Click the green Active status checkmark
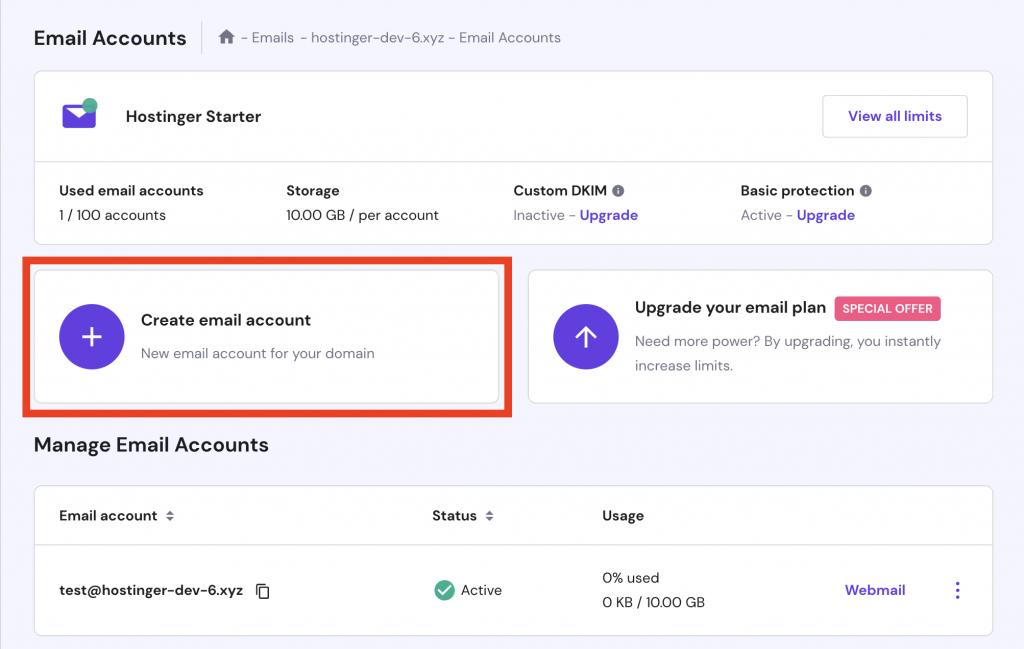 (444, 590)
